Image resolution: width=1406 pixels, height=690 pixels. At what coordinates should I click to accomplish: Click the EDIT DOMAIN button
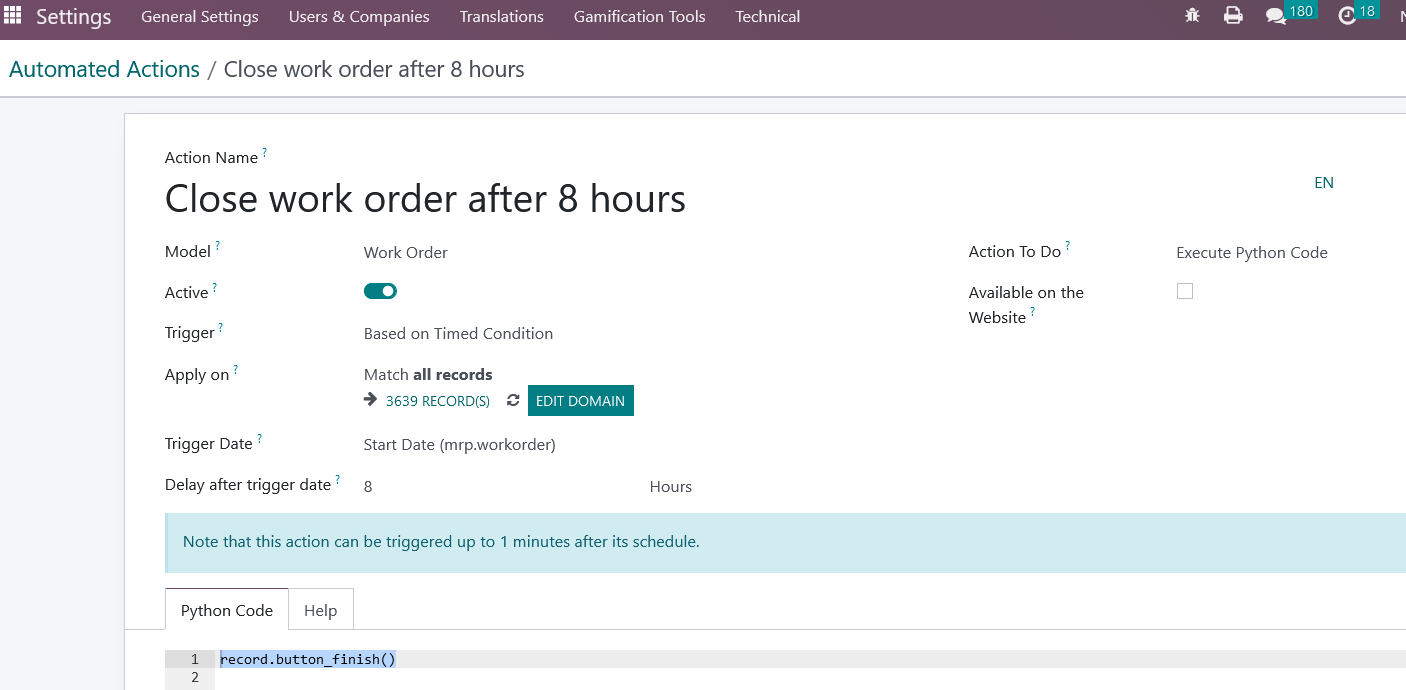tap(580, 401)
